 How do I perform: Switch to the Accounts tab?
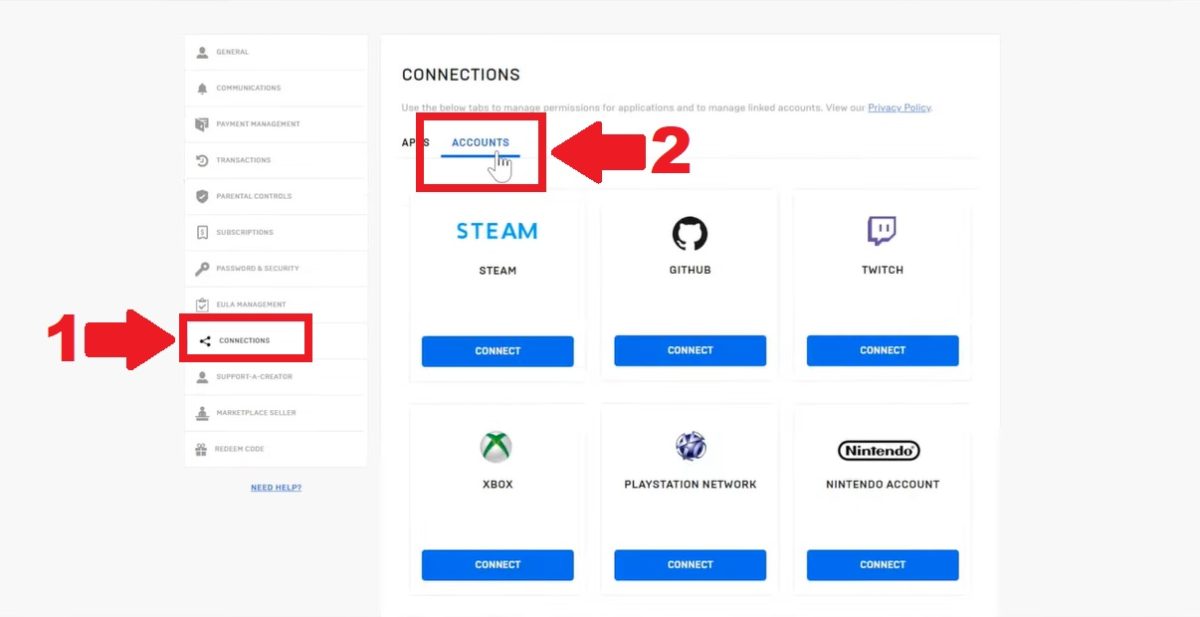[480, 143]
